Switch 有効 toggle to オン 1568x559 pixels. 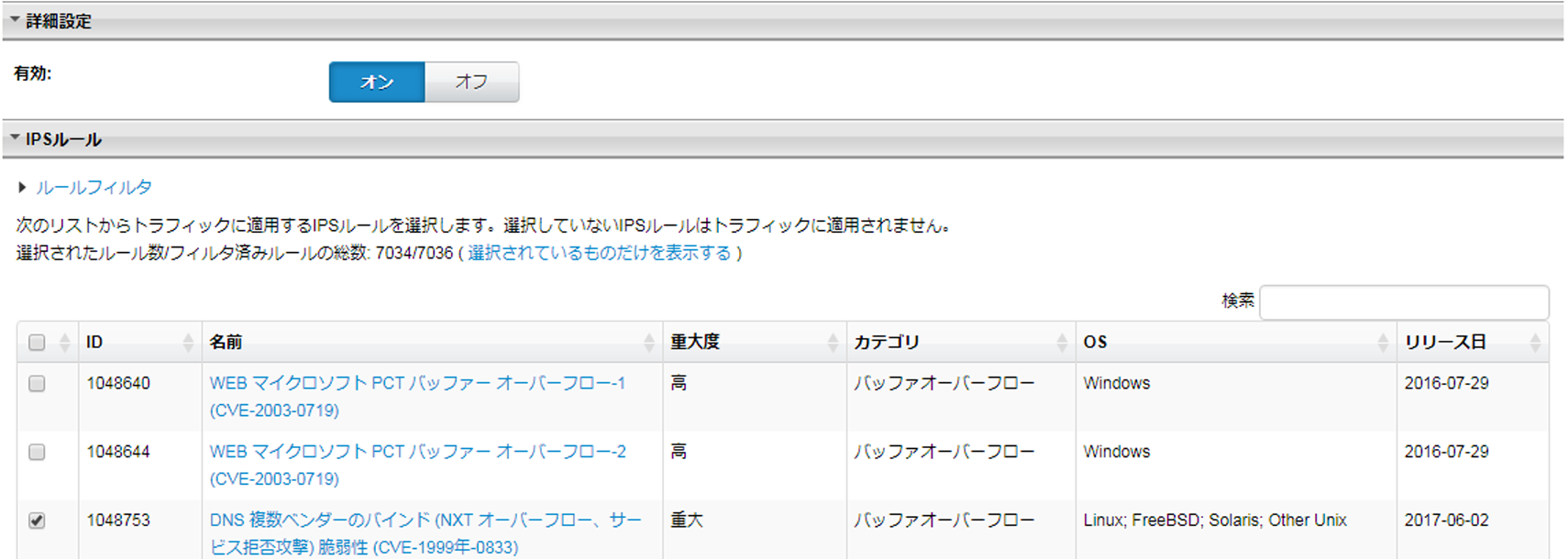click(x=377, y=82)
